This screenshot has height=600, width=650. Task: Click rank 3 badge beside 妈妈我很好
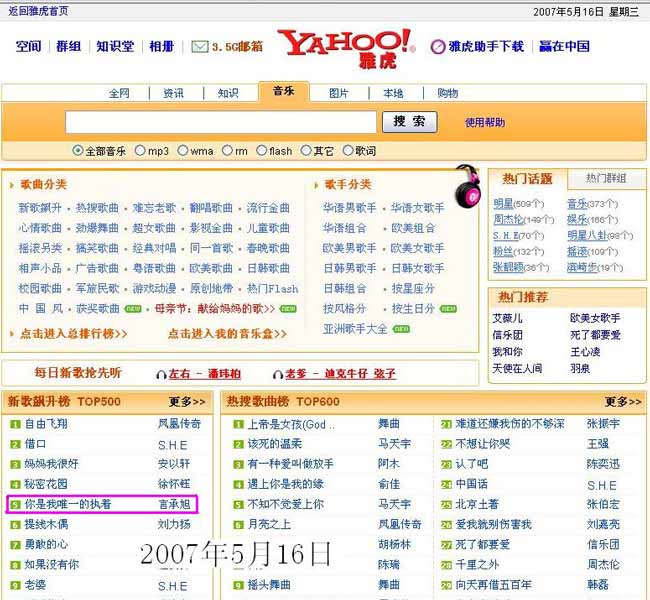(x=15, y=464)
